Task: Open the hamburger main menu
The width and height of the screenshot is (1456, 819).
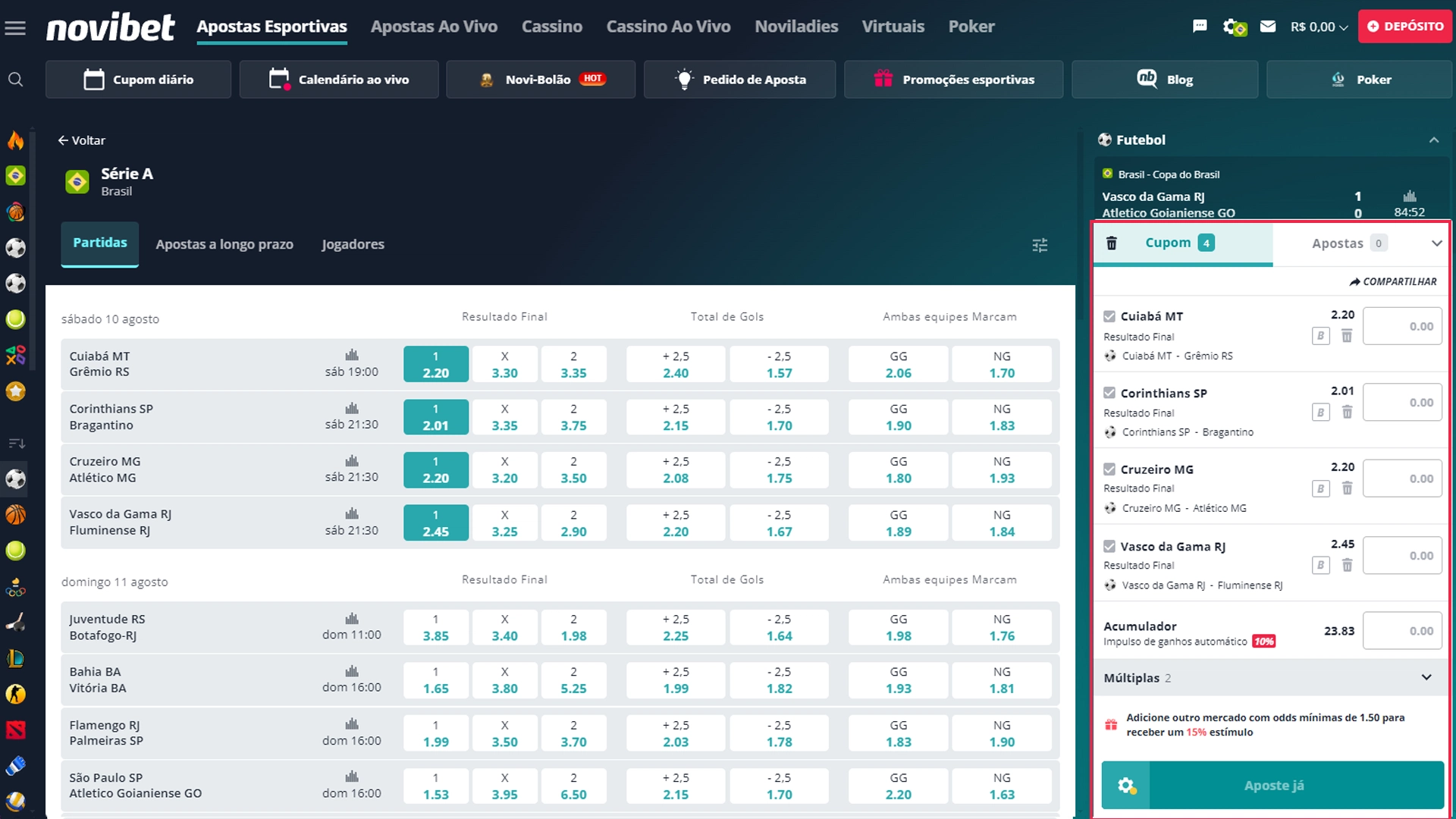Action: click(x=15, y=28)
